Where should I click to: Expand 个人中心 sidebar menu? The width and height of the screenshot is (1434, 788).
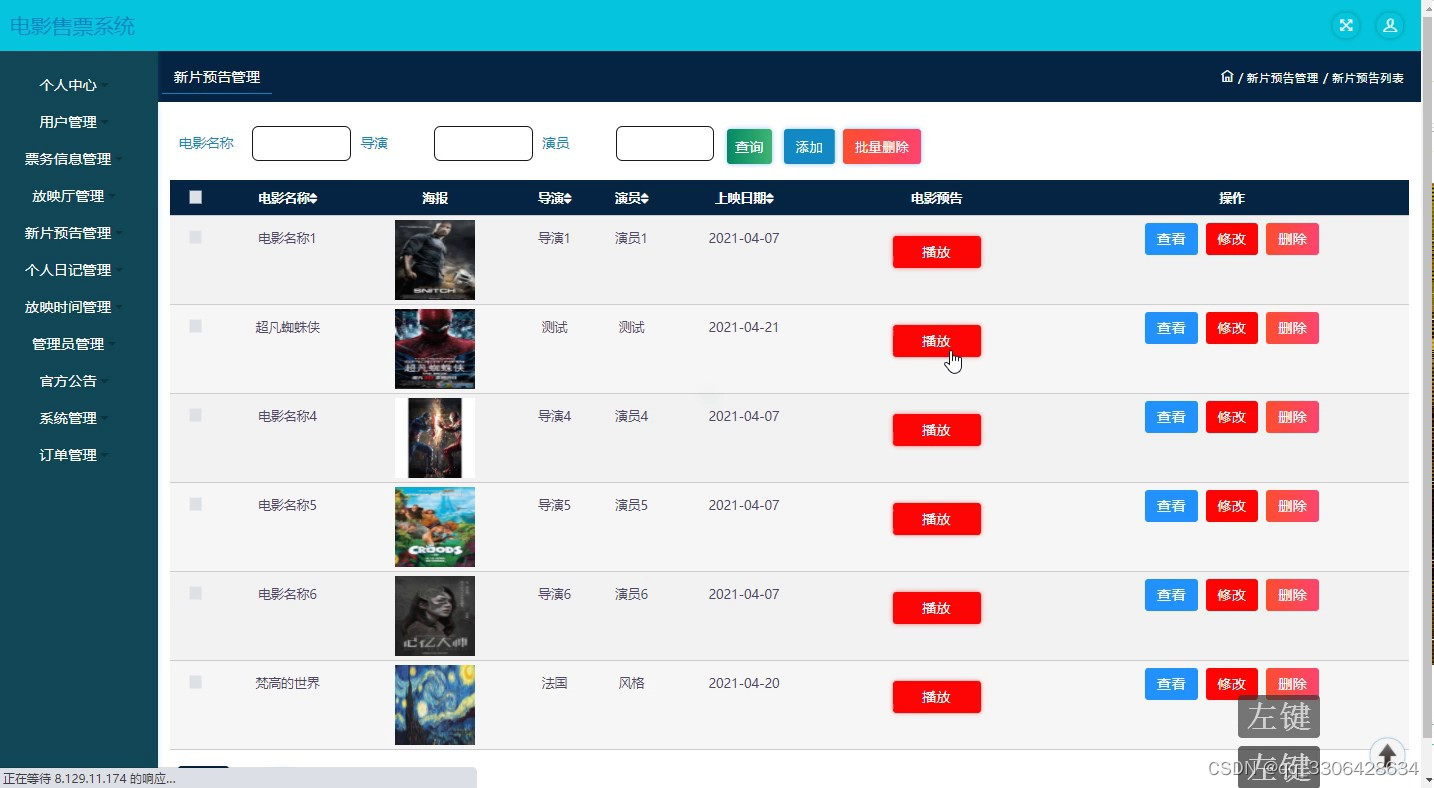(75, 85)
